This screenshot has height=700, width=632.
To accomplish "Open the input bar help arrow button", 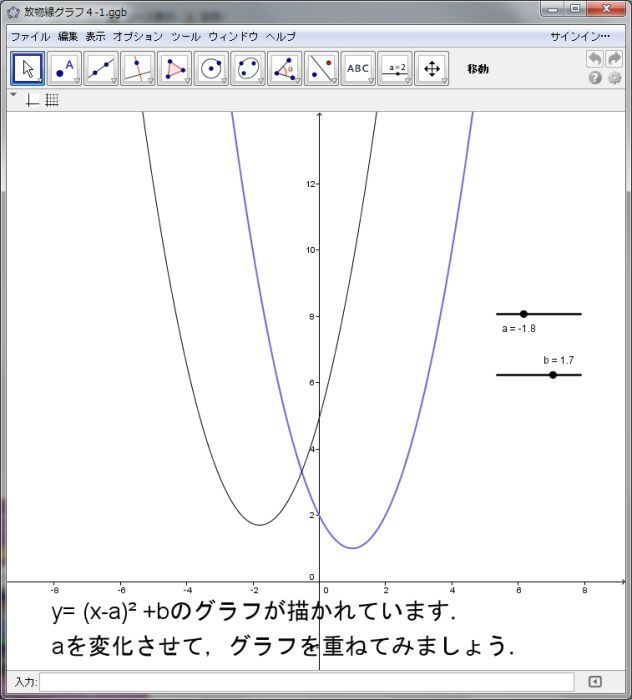I will pyautogui.click(x=595, y=682).
